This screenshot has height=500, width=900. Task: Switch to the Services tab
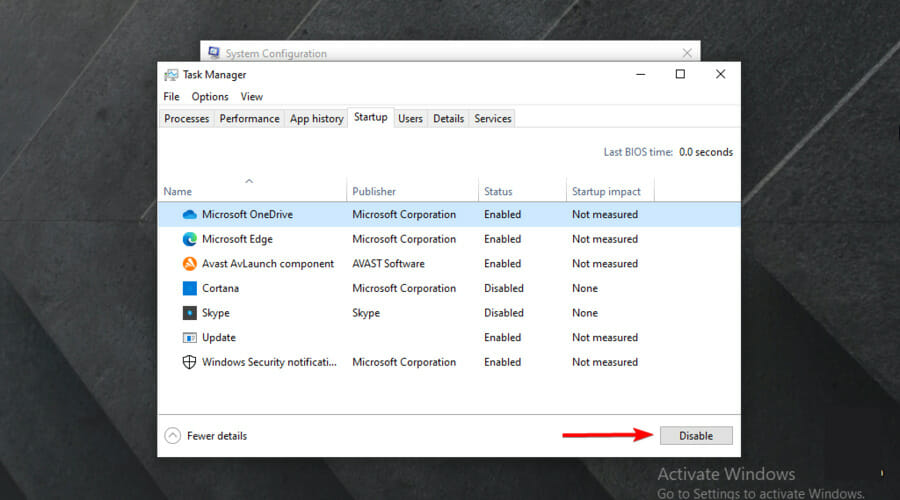tap(492, 119)
